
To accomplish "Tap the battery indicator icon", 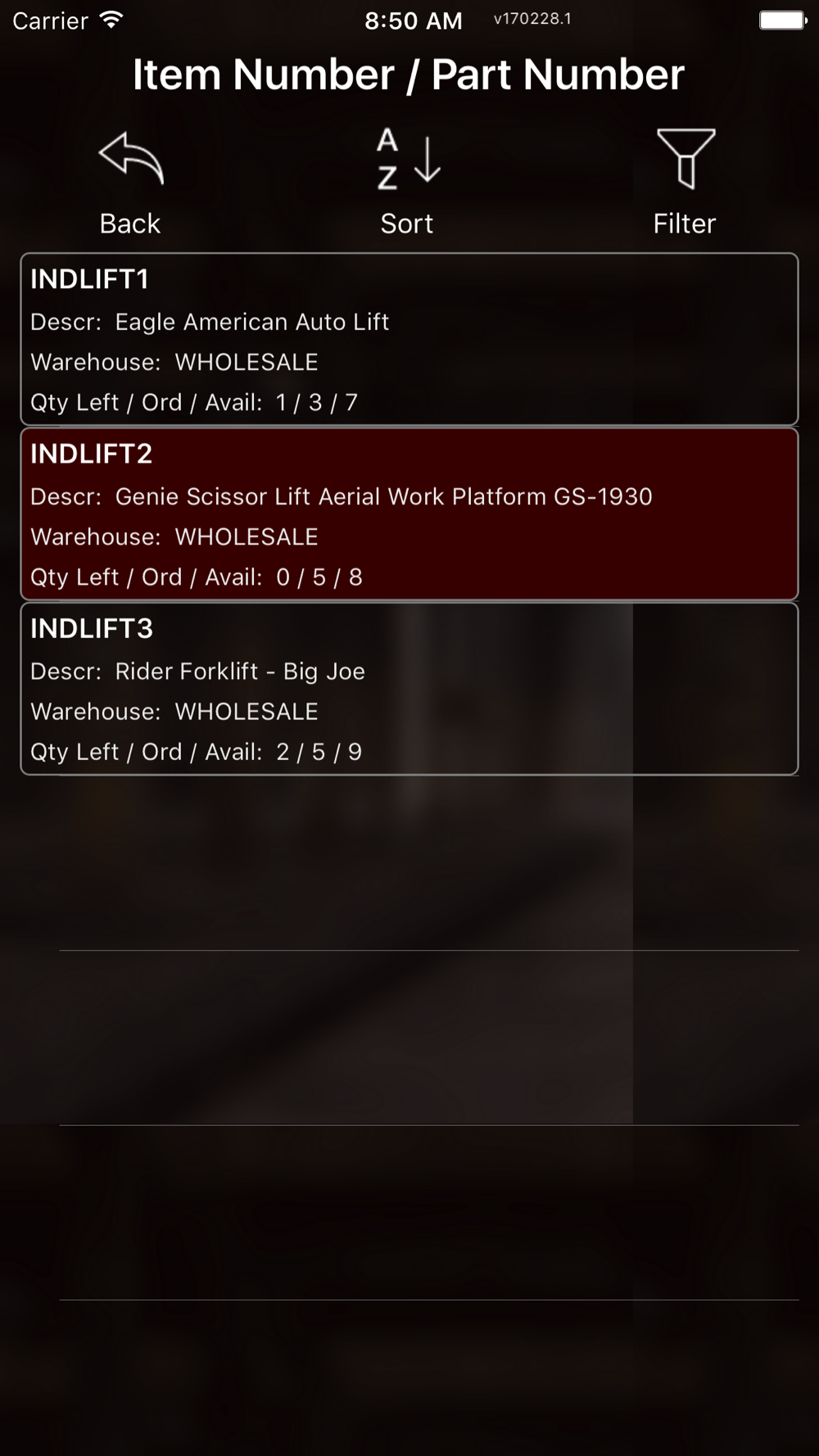I will click(x=782, y=20).
